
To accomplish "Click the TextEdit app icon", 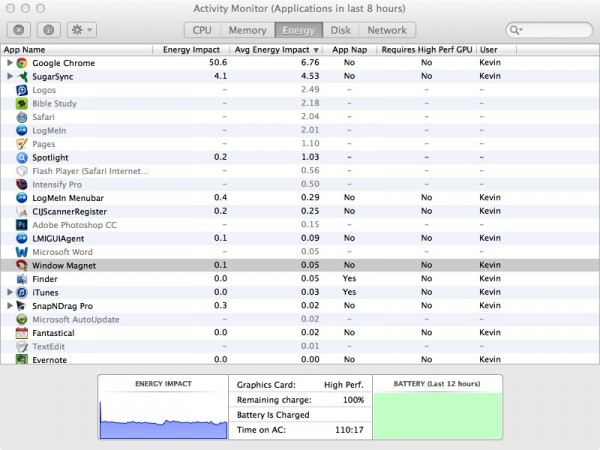I will (22, 346).
